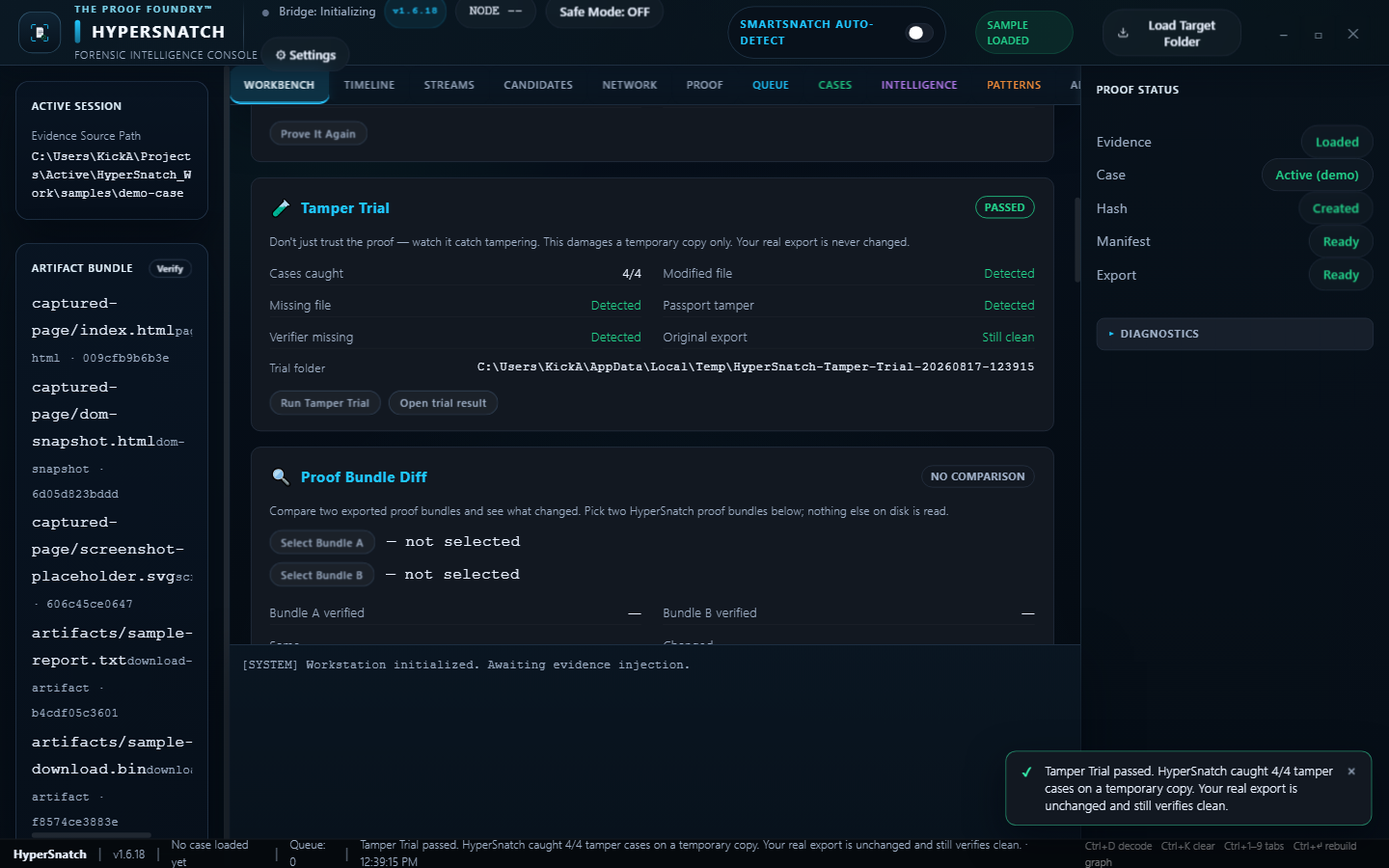
Task: Click Detected next to Verifier missing
Action: click(x=615, y=338)
